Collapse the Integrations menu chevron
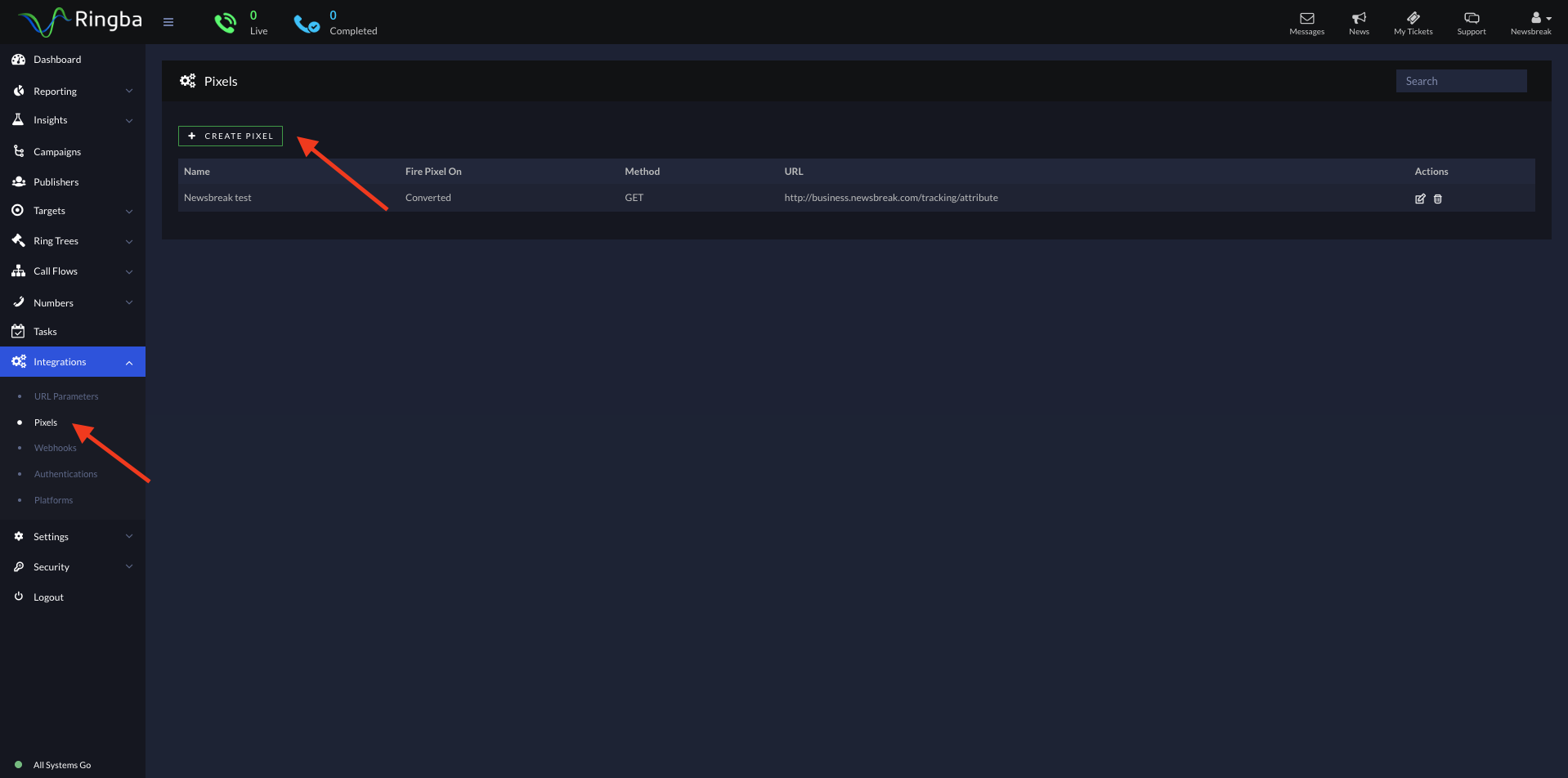Viewport: 1568px width, 778px height. click(x=129, y=363)
